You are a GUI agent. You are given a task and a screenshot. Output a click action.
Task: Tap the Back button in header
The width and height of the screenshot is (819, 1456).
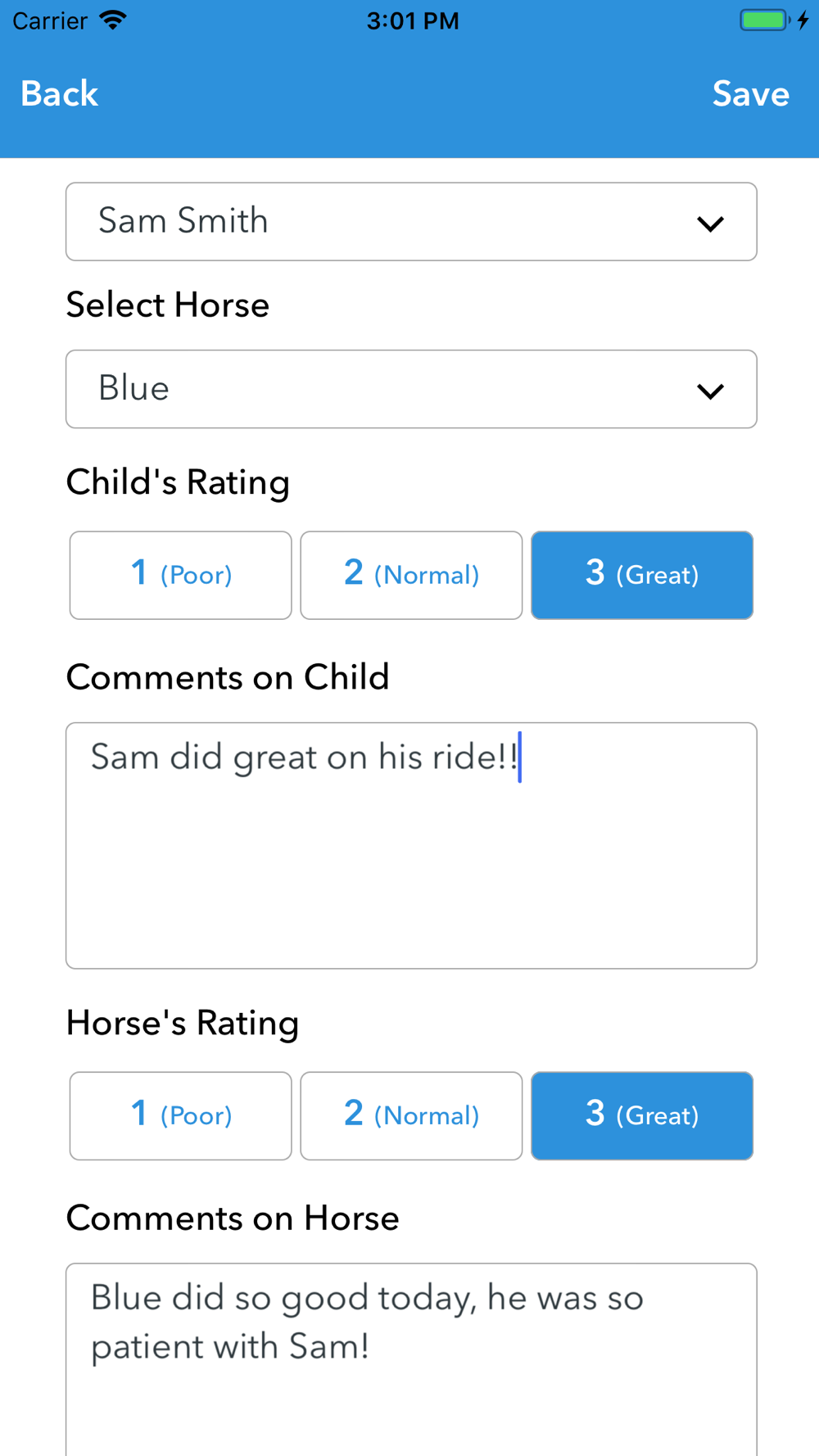[59, 93]
